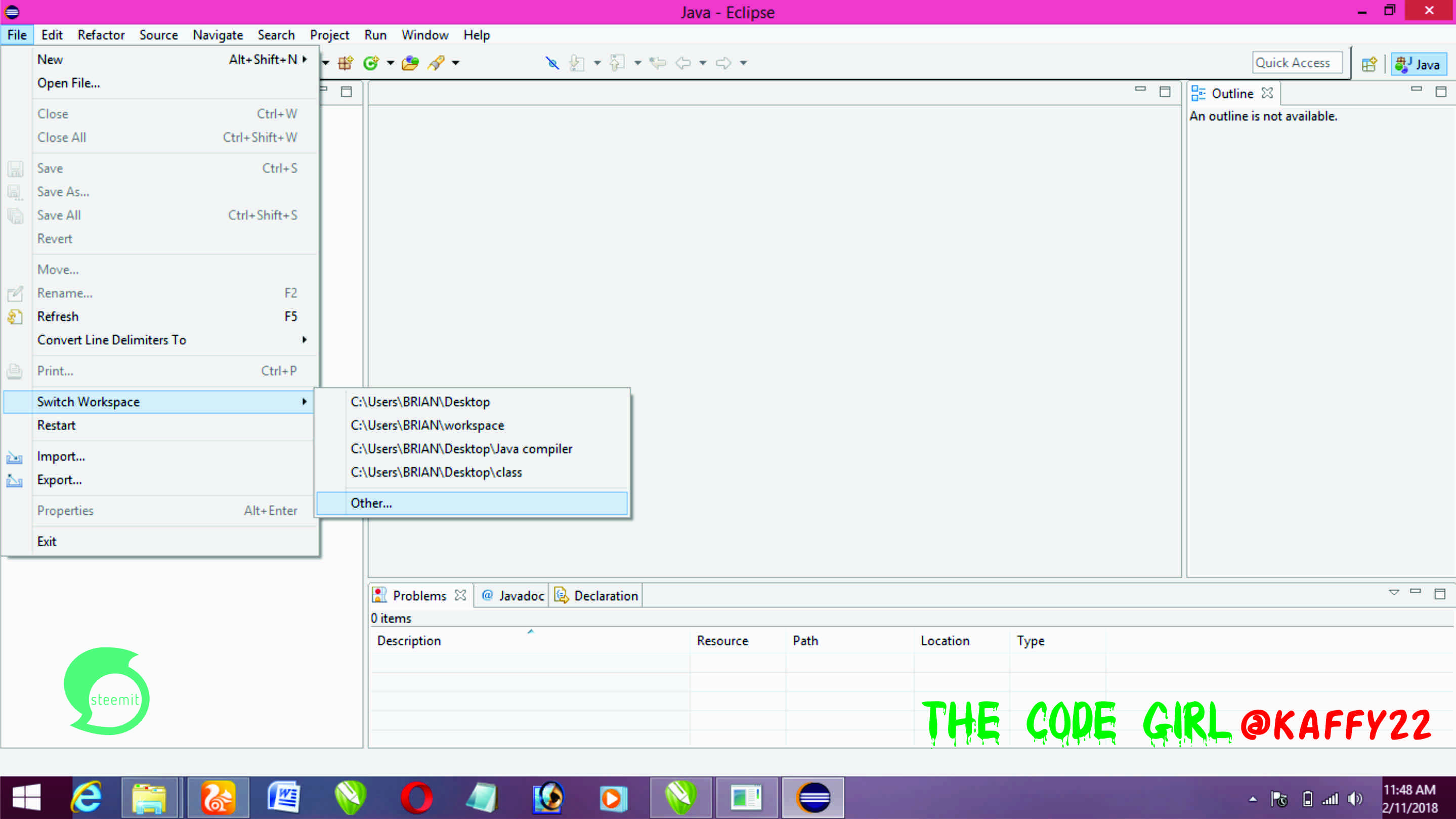Open the Edit menu

[52, 35]
